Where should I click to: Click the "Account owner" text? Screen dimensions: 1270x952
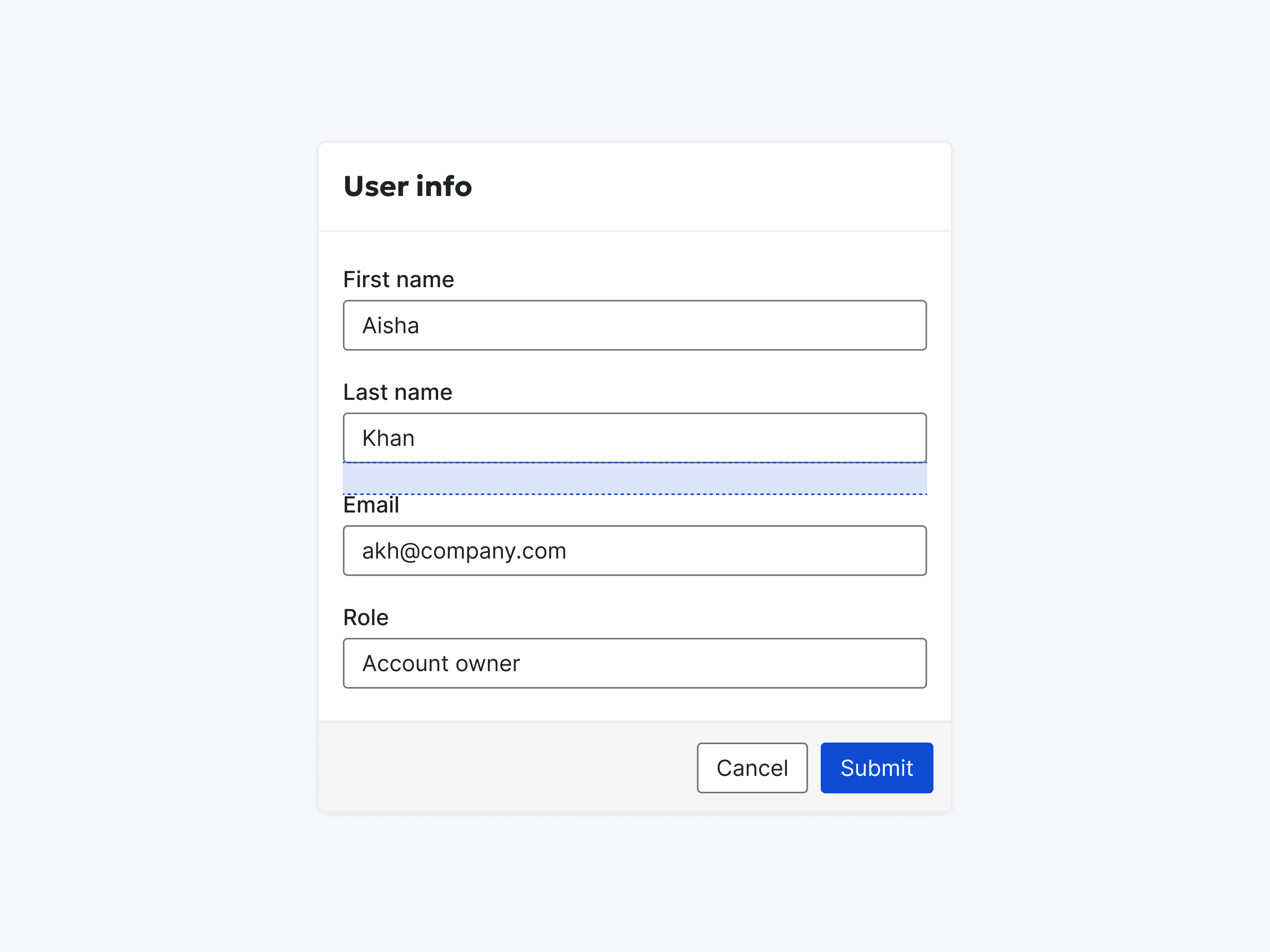441,663
